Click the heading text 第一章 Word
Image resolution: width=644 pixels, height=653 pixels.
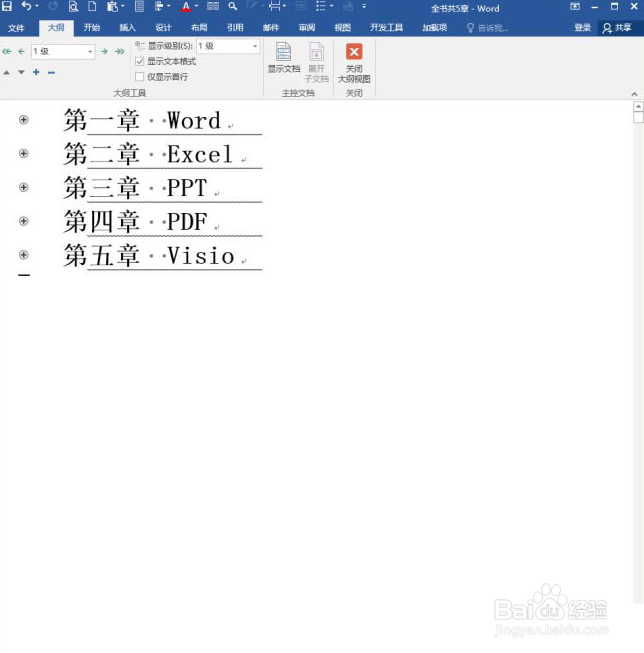tap(142, 120)
